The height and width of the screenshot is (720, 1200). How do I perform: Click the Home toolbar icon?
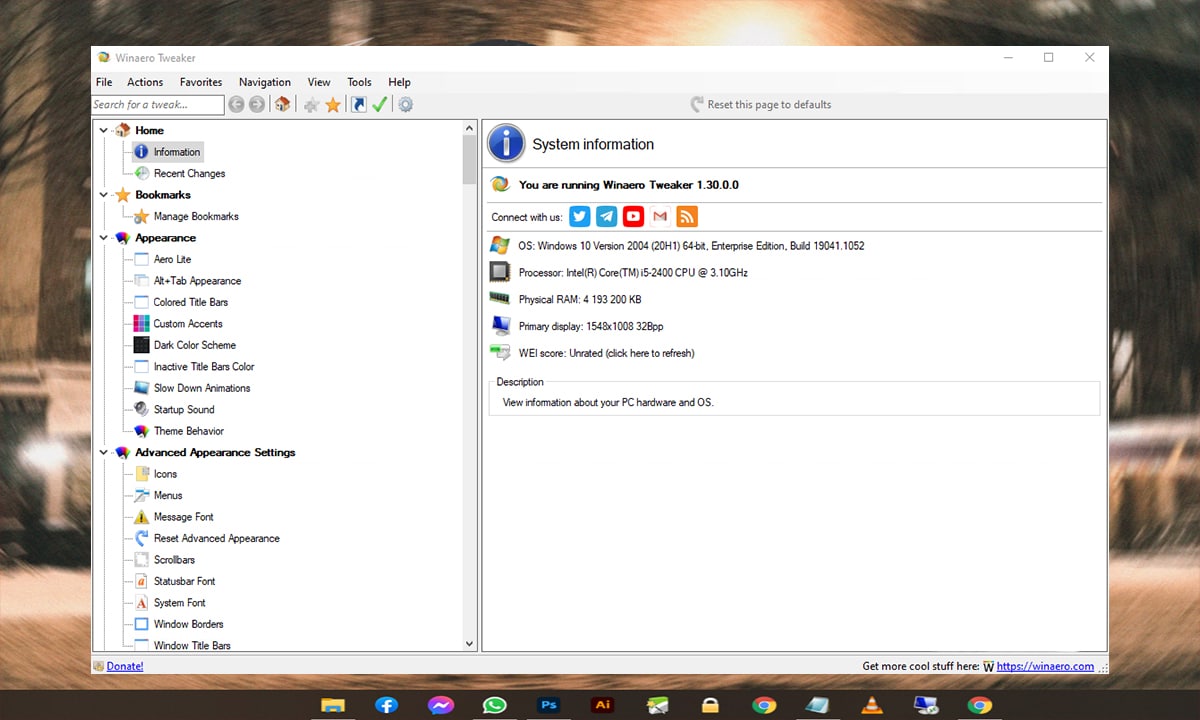pyautogui.click(x=283, y=104)
